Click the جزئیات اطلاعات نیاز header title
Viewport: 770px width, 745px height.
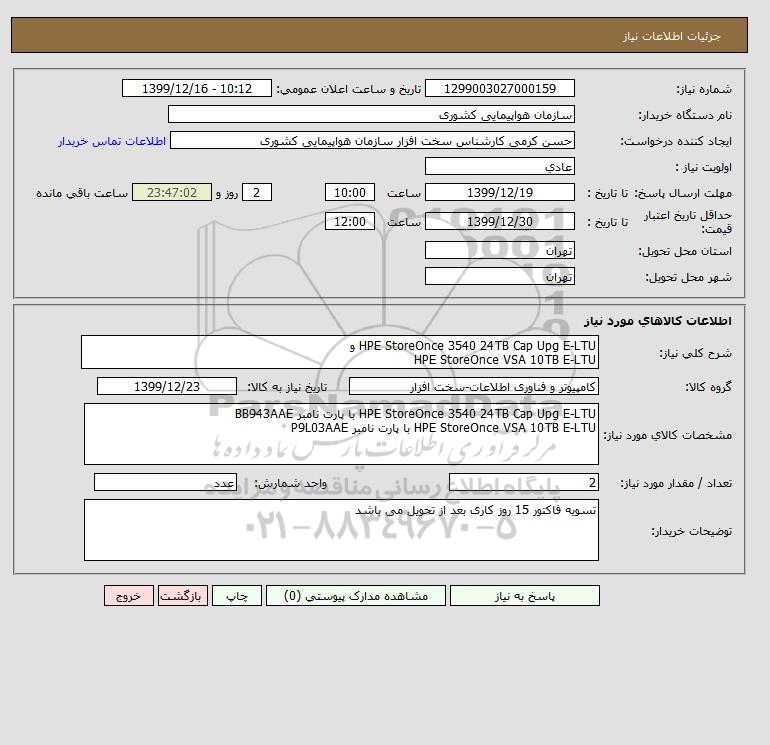click(x=671, y=36)
